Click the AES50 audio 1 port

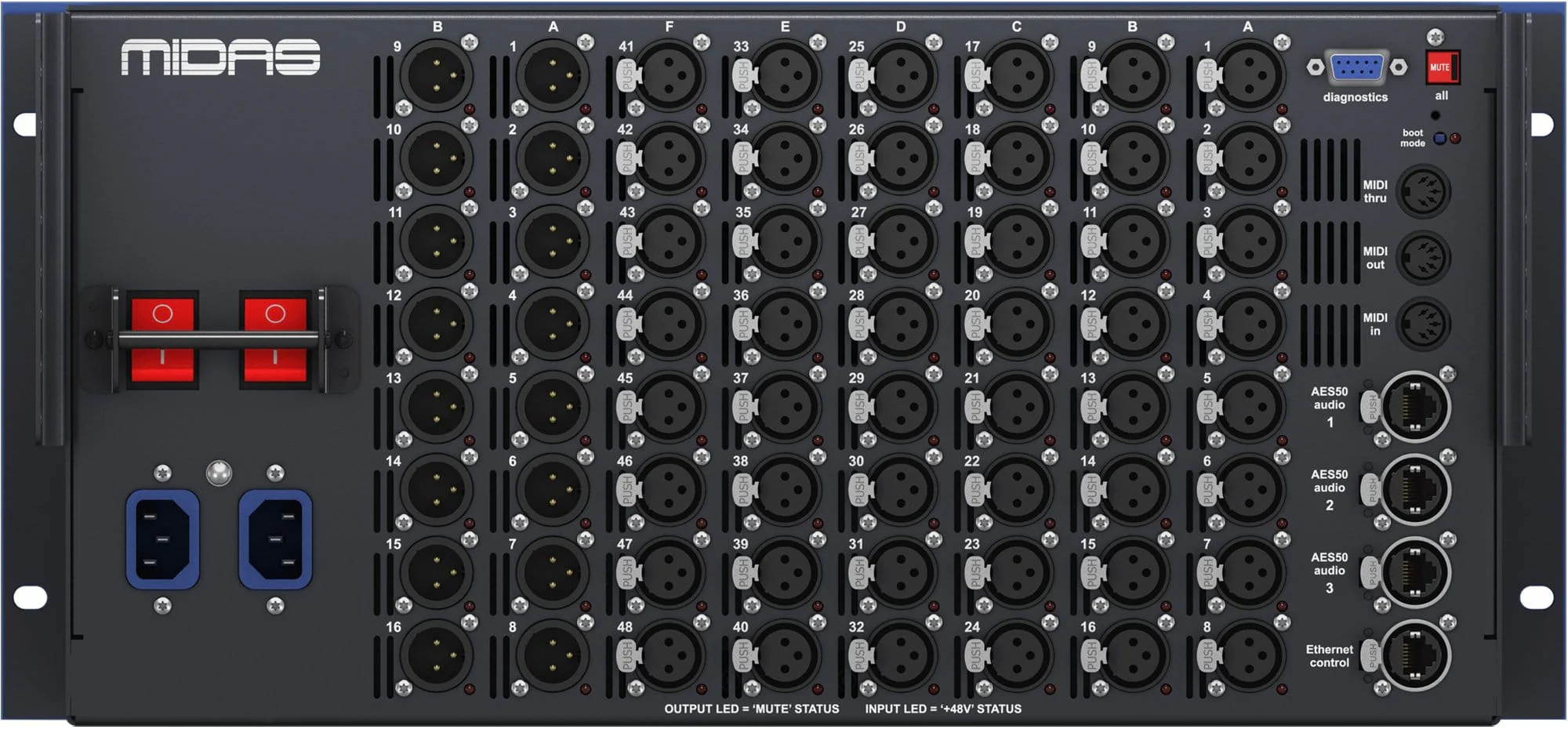[1415, 407]
